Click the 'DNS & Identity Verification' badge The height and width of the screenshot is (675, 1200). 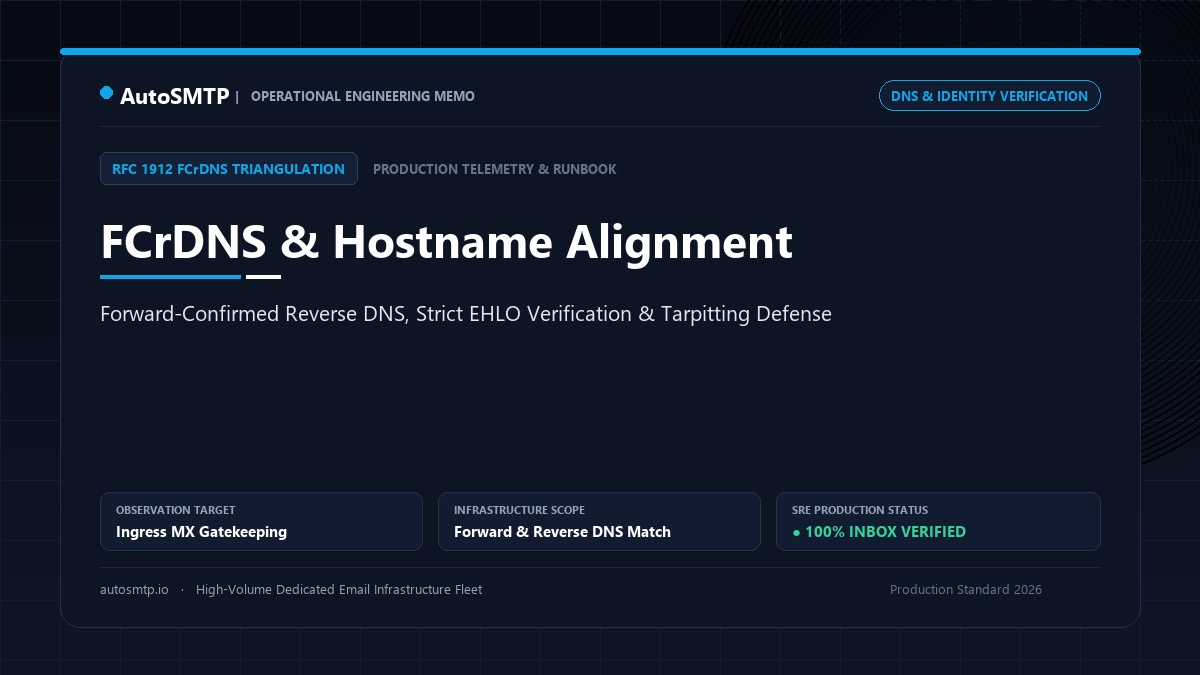[x=989, y=96]
